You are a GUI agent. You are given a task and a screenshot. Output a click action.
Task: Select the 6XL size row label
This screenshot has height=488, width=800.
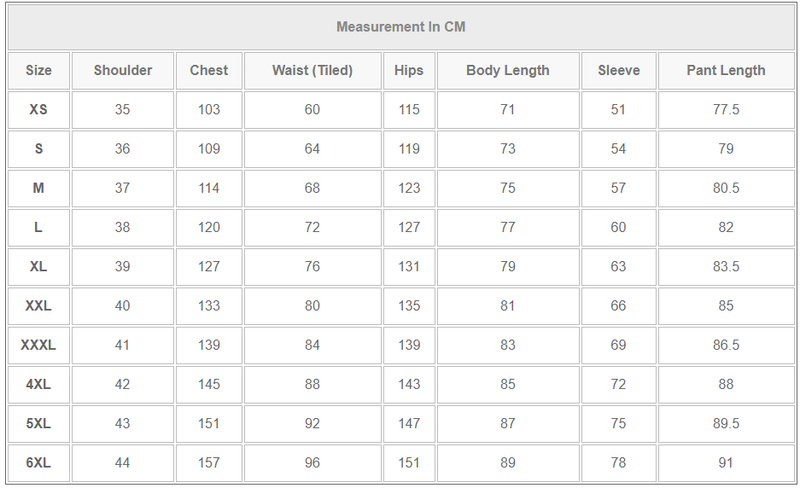coord(38,463)
